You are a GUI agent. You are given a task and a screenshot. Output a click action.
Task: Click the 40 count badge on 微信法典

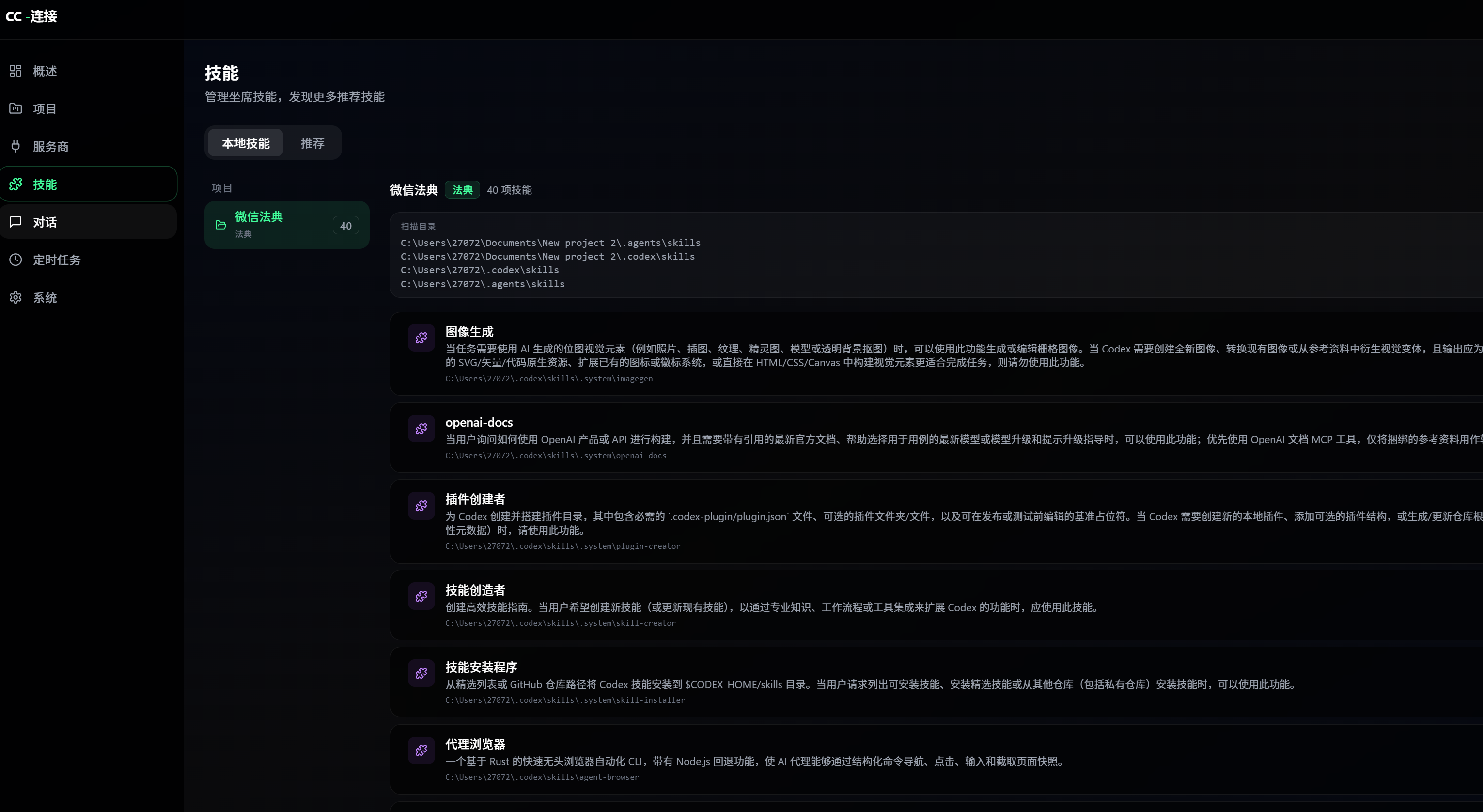click(345, 226)
